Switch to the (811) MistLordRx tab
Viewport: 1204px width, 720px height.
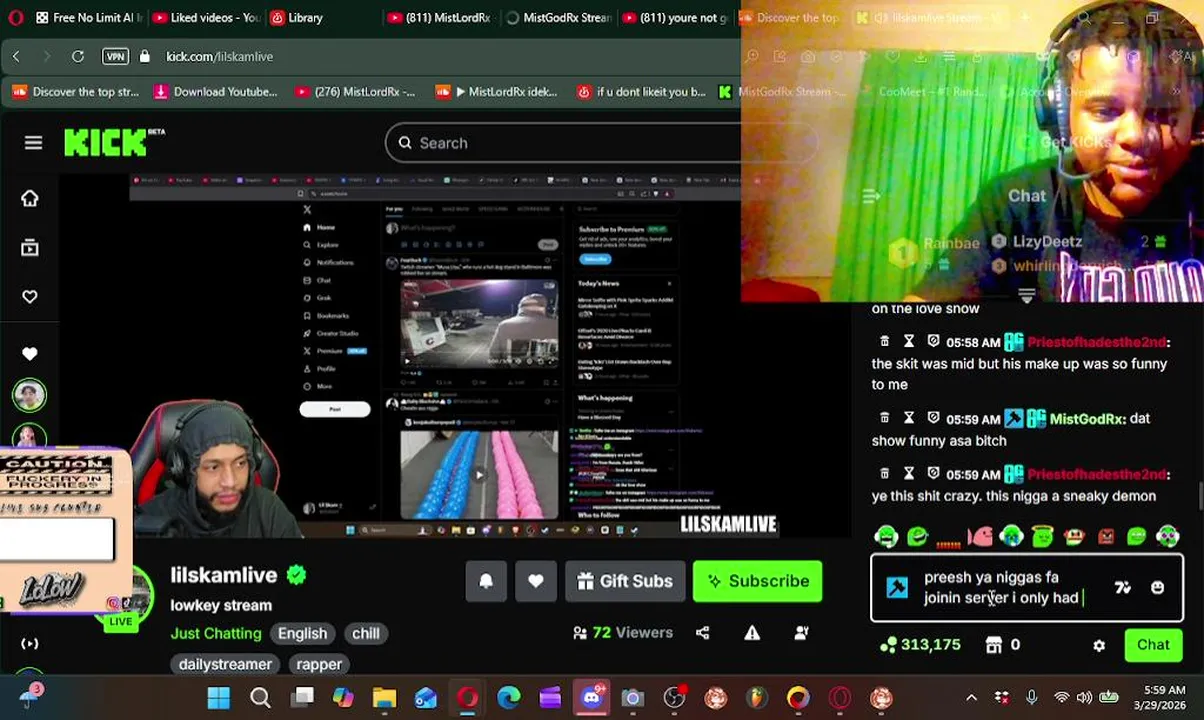[438, 18]
